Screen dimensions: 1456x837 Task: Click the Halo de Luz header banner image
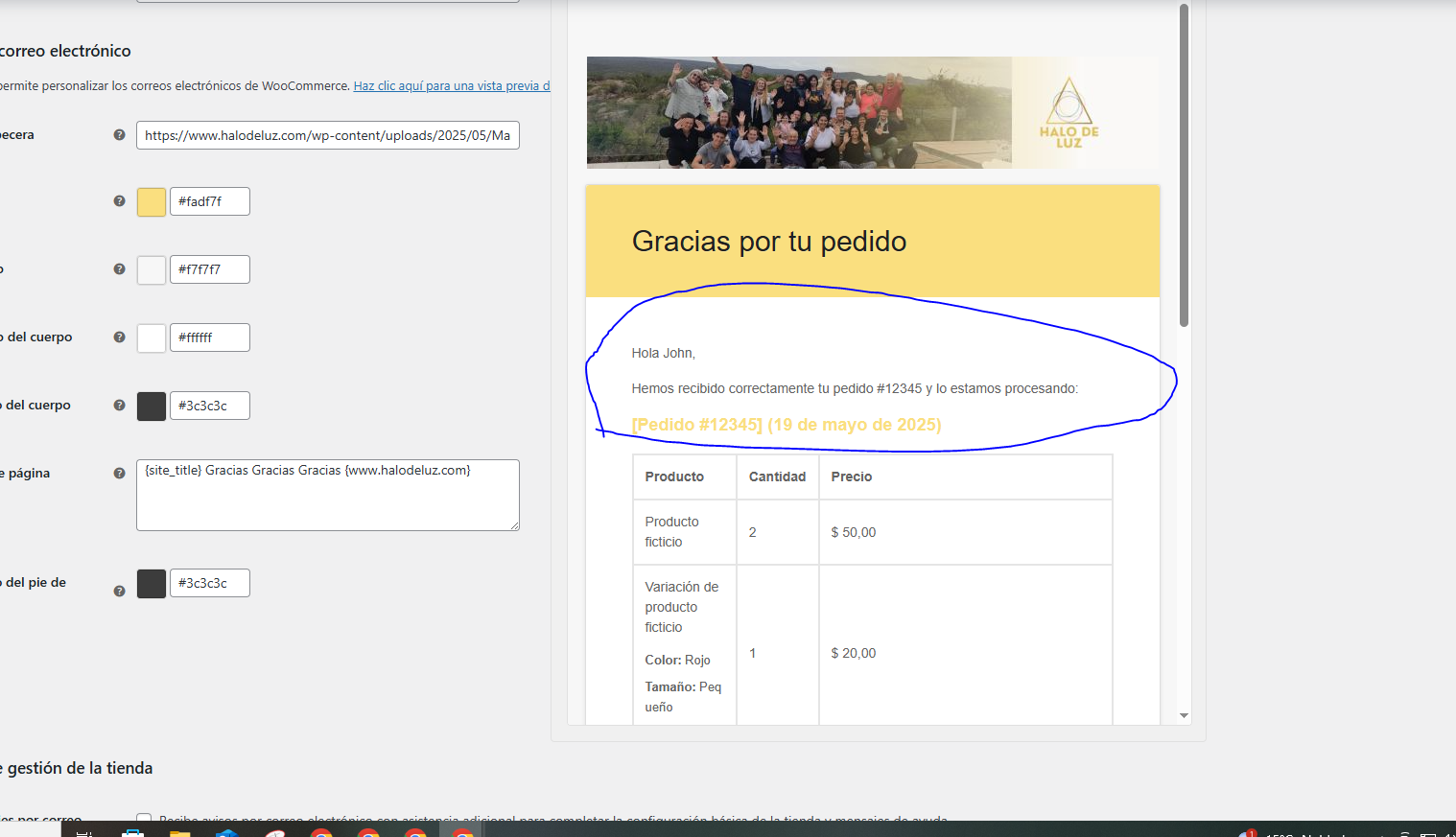pos(873,112)
